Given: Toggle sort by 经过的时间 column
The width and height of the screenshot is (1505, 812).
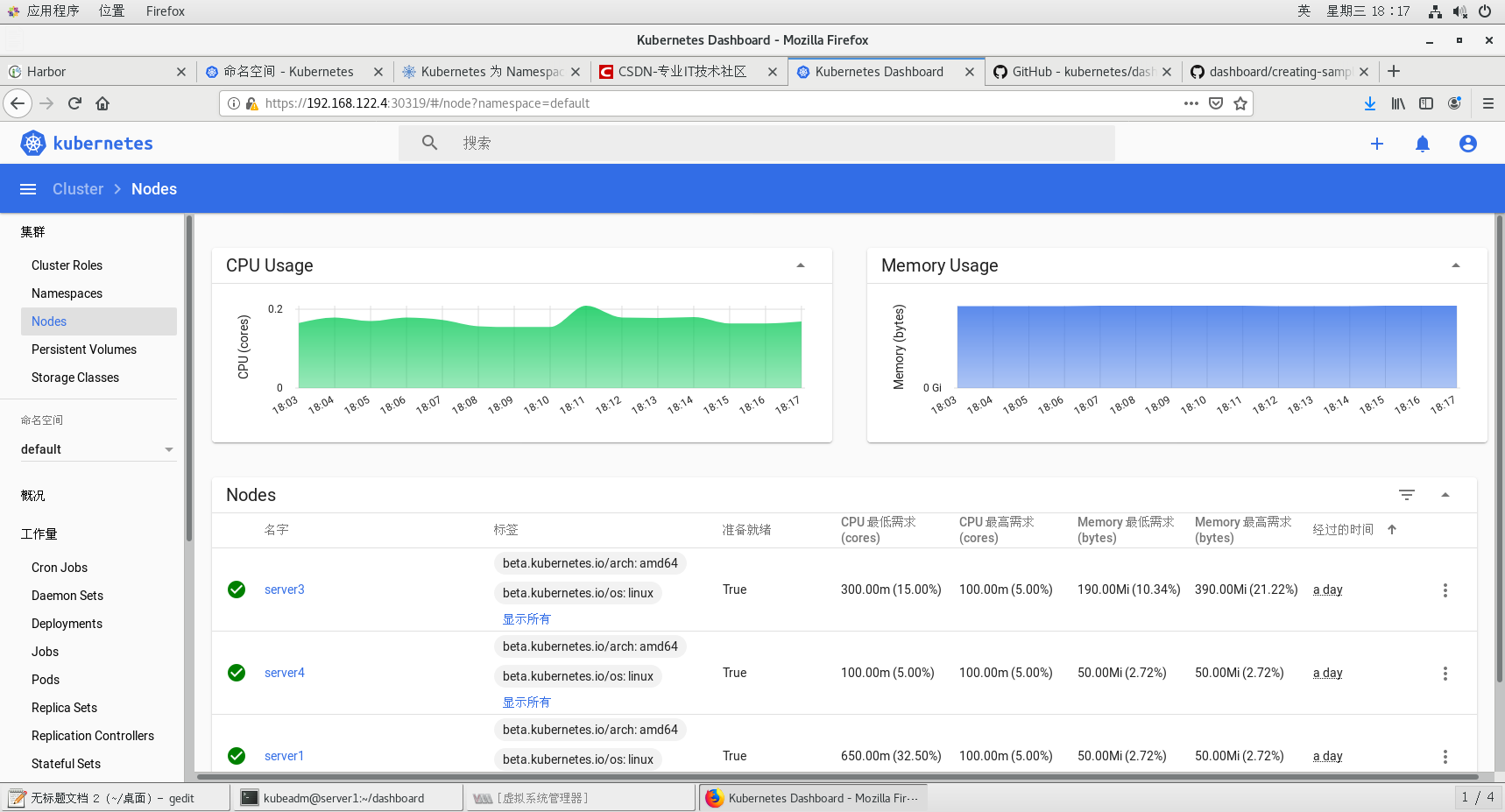Looking at the screenshot, I should (x=1343, y=529).
